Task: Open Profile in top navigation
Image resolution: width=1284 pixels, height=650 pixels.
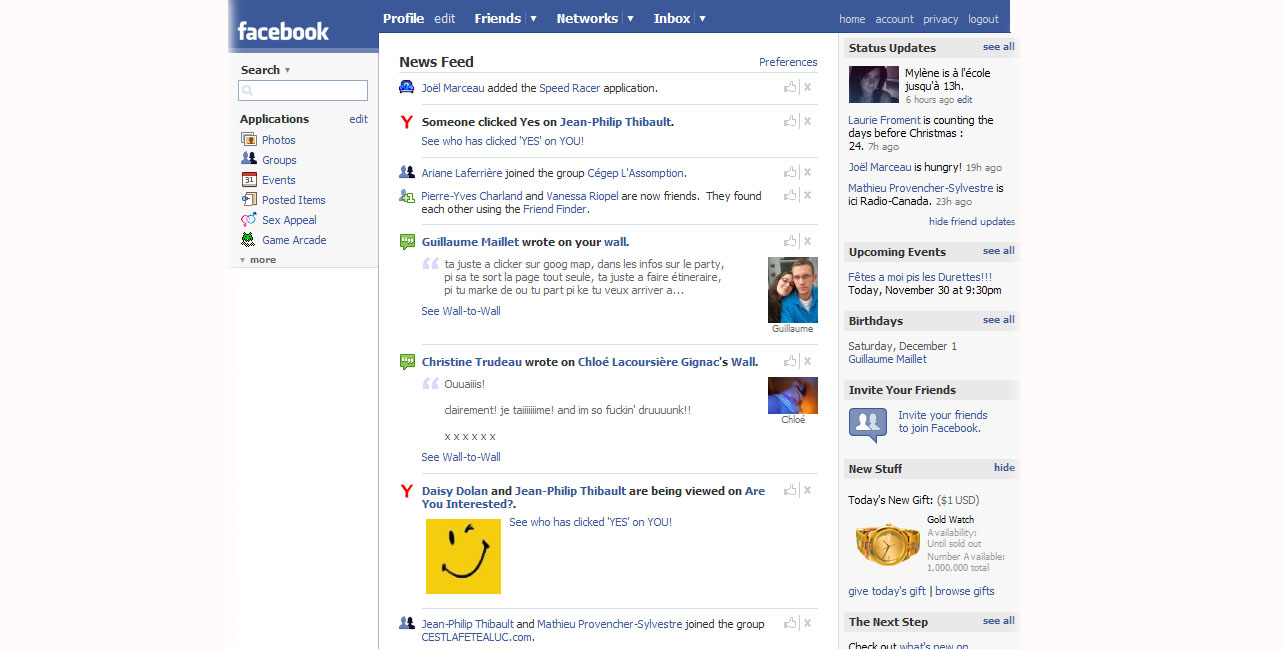Action: (x=403, y=18)
